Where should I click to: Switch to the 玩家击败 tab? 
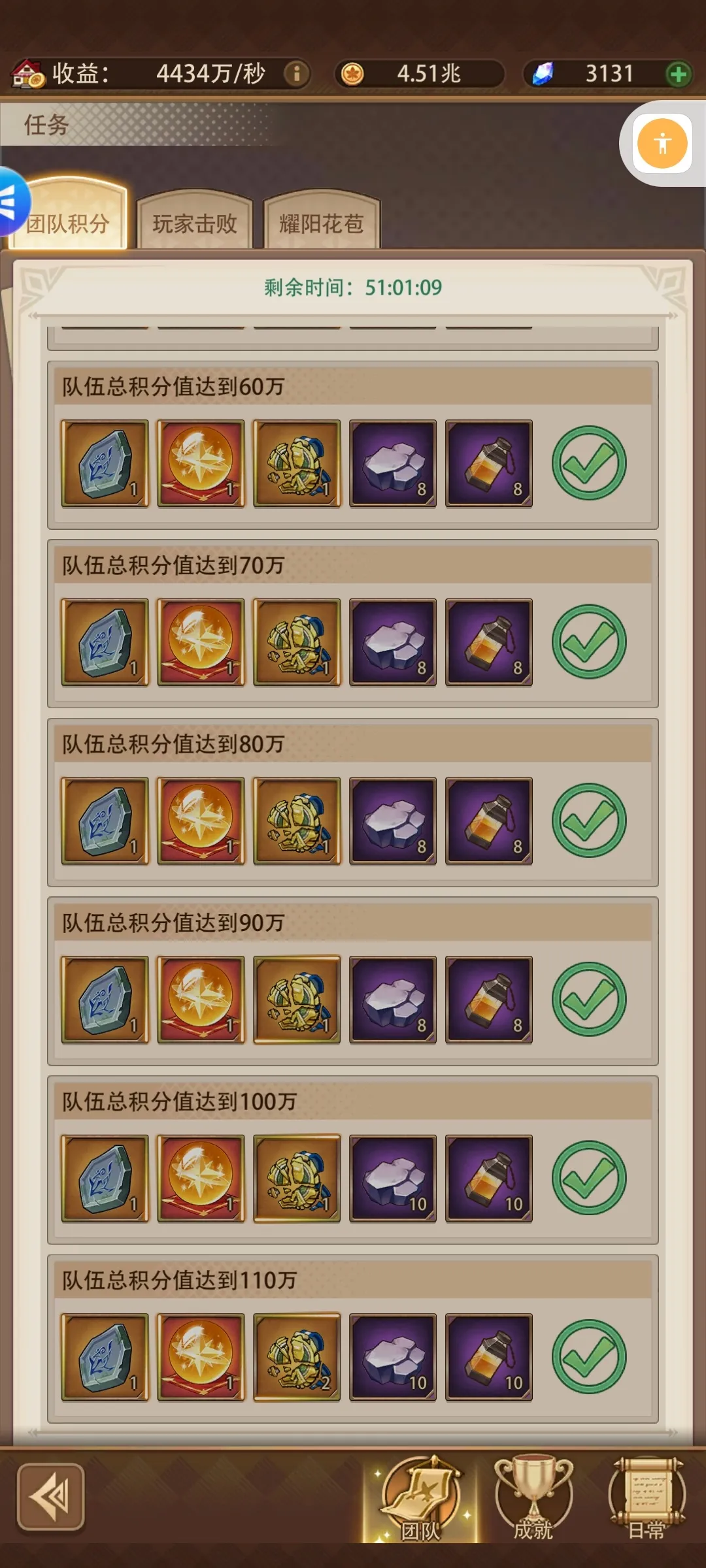(195, 222)
